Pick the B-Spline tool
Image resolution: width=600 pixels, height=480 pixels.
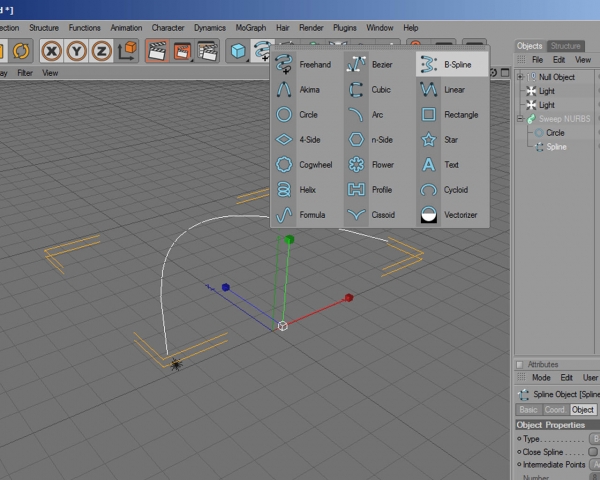452,64
